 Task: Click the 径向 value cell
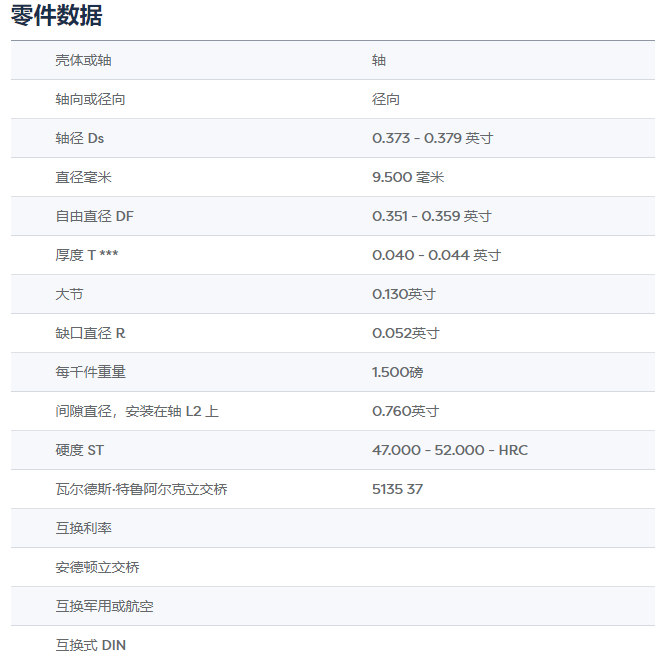(386, 99)
